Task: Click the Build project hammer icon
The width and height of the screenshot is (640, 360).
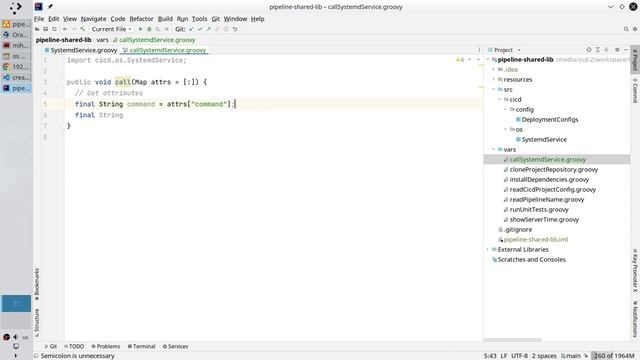Action: coord(83,29)
